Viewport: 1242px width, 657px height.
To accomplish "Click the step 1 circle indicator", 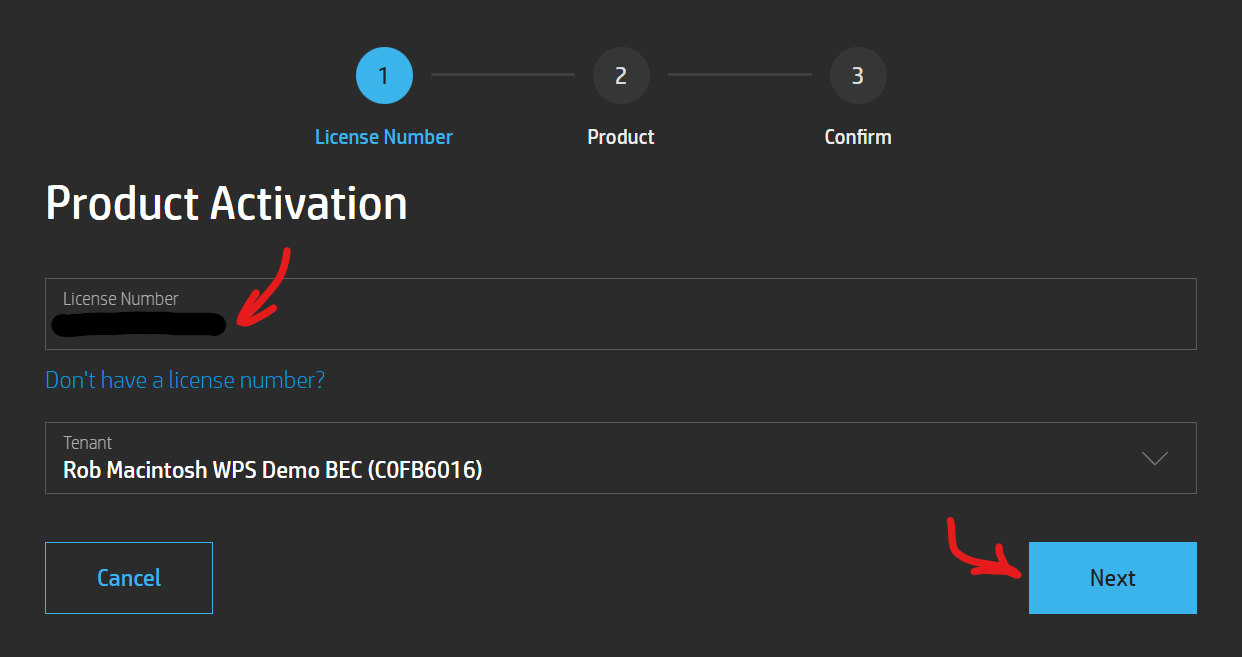I will 384,76.
